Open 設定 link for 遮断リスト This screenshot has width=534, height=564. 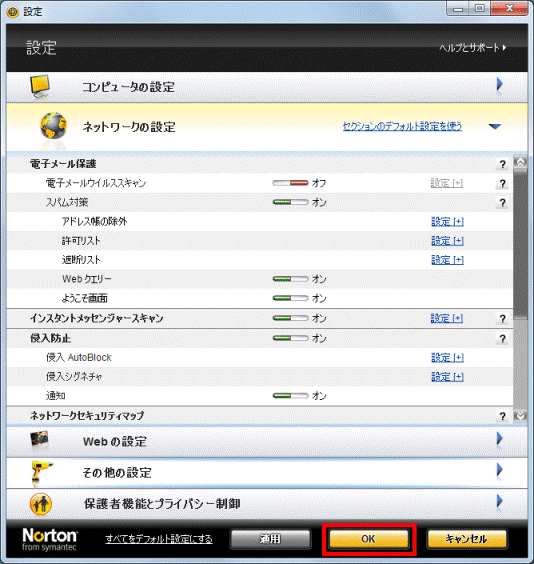447,260
